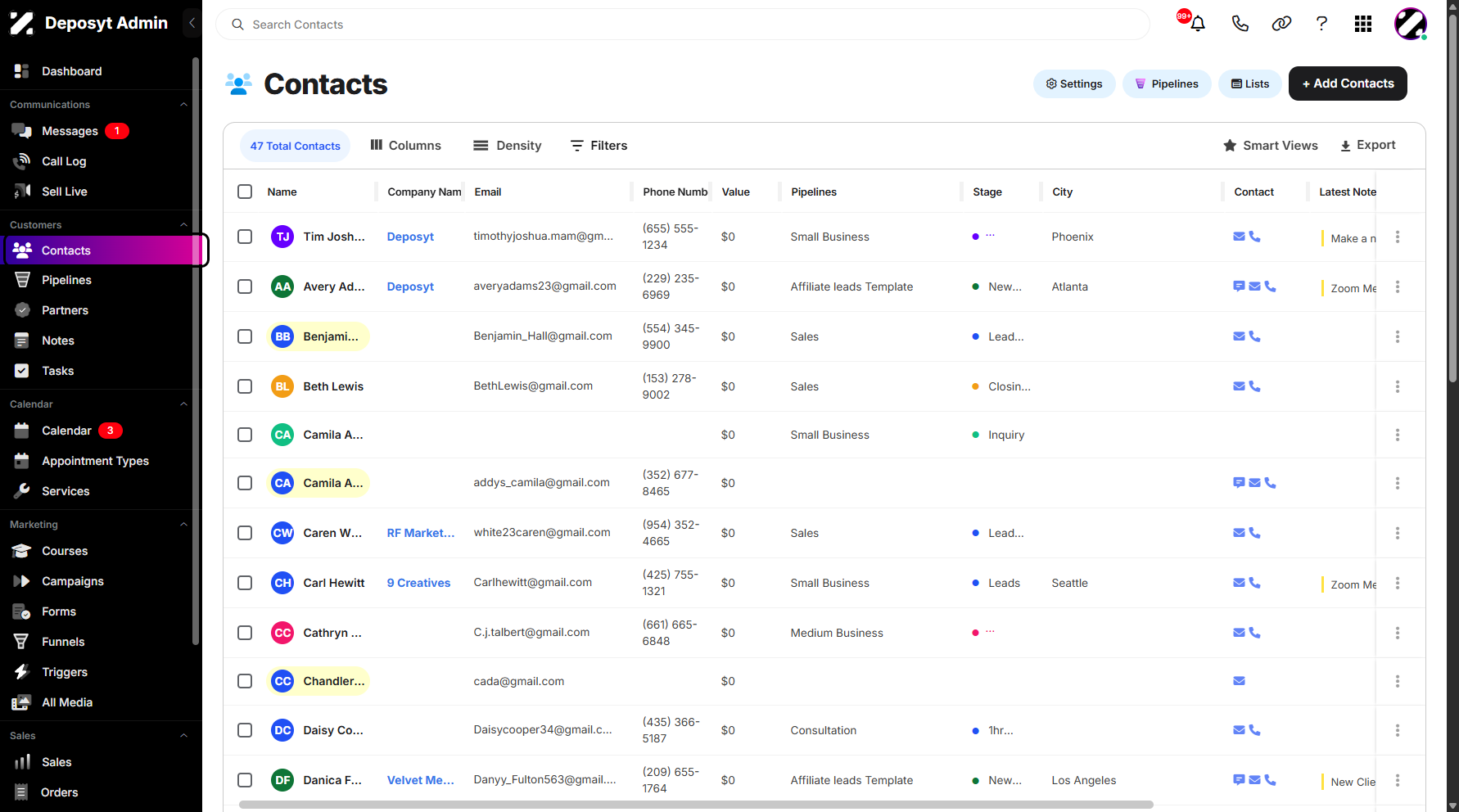This screenshot has width=1459, height=812.
Task: Click the link chain icon in header
Action: [x=1281, y=24]
